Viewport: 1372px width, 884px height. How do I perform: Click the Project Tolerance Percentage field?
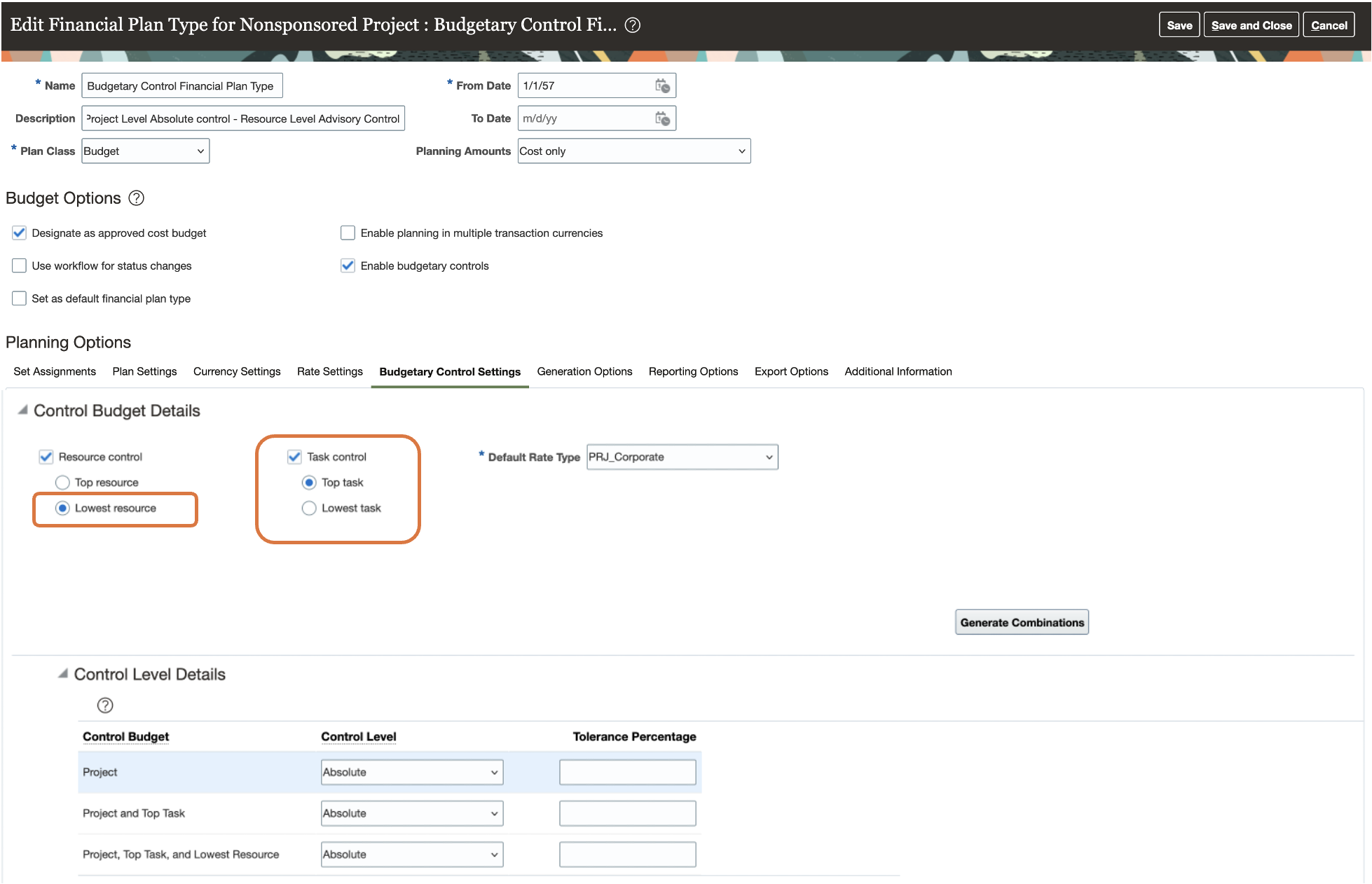click(627, 772)
